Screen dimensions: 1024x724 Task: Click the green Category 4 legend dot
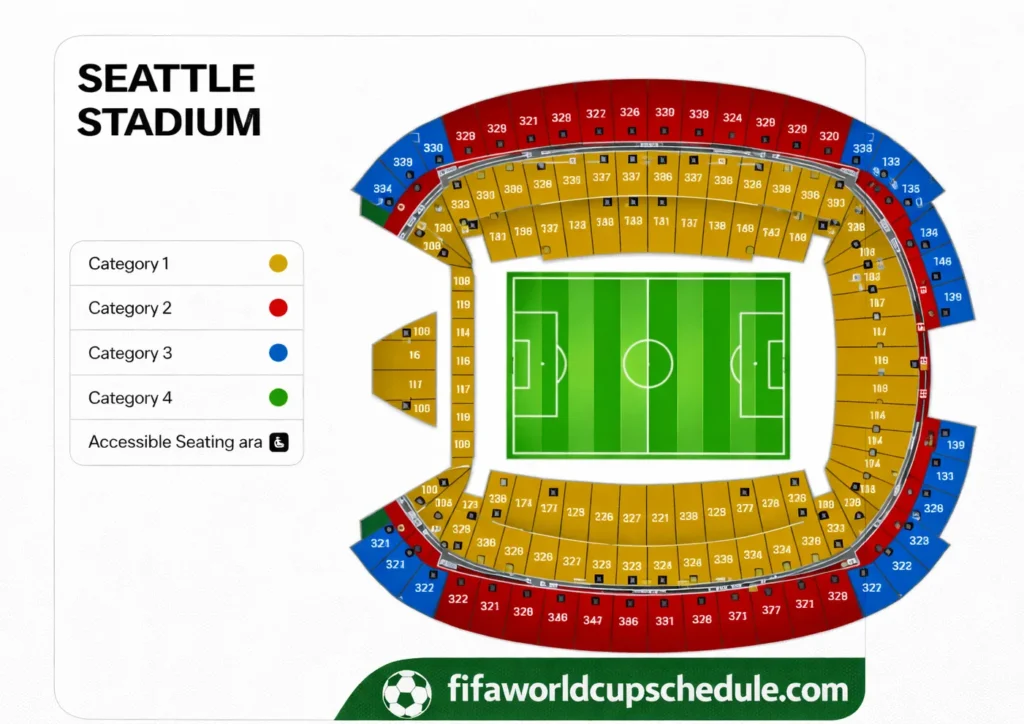[x=278, y=398]
